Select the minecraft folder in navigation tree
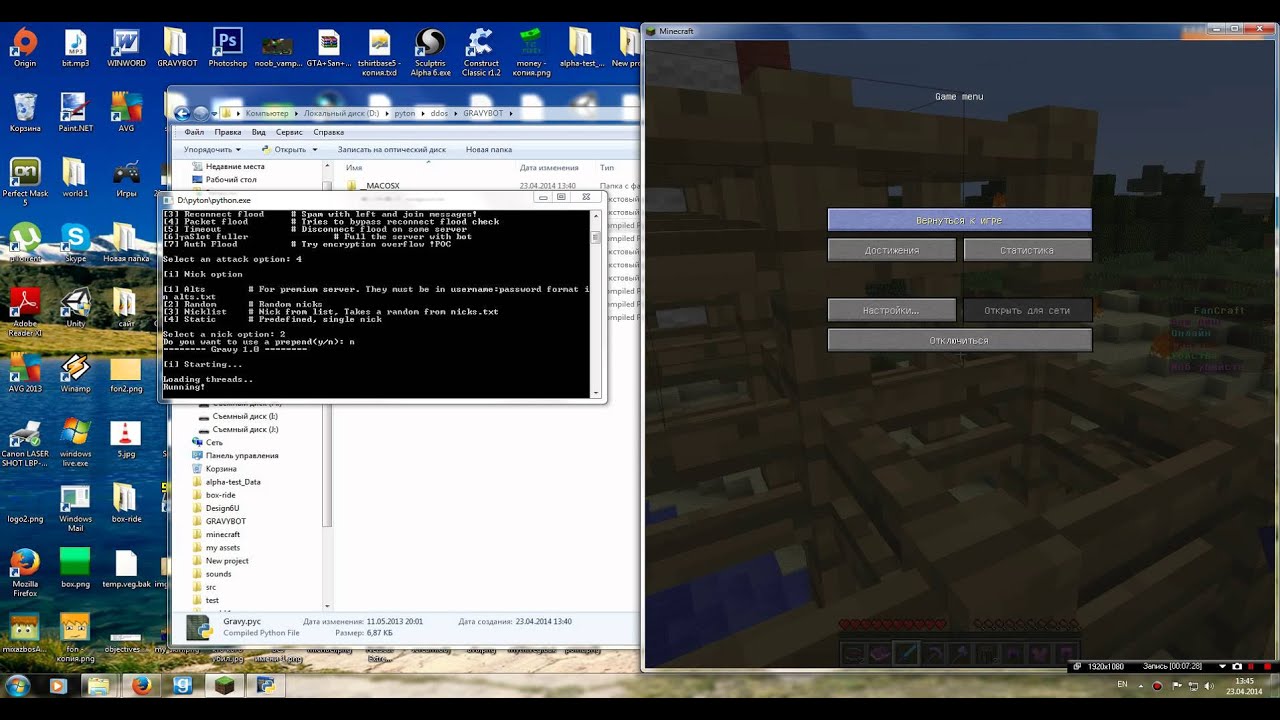Screen dimensions: 1280x720 (215, 534)
